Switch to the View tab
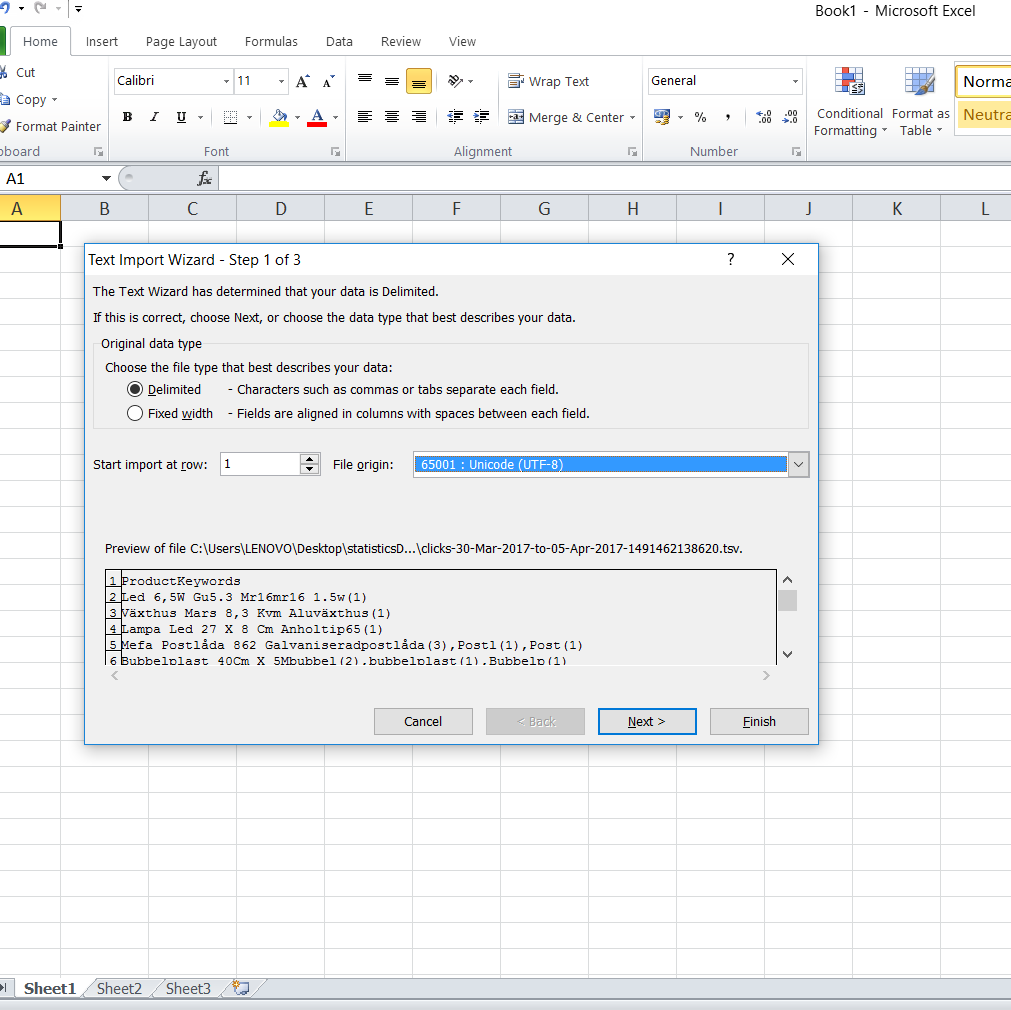 tap(462, 41)
